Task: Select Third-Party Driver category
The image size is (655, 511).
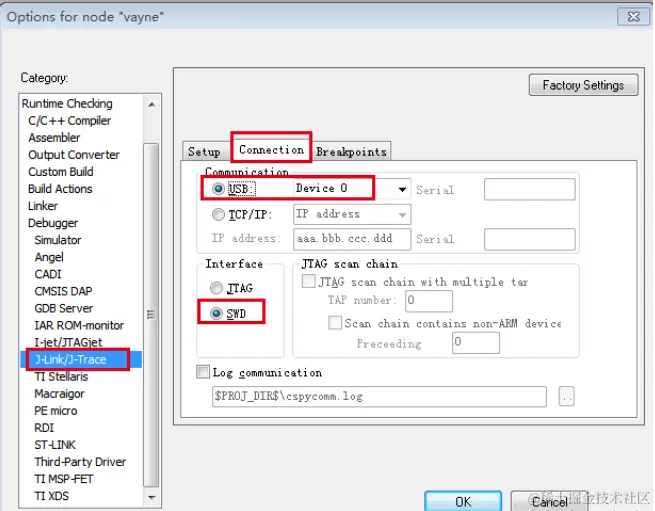Action: coord(80,462)
